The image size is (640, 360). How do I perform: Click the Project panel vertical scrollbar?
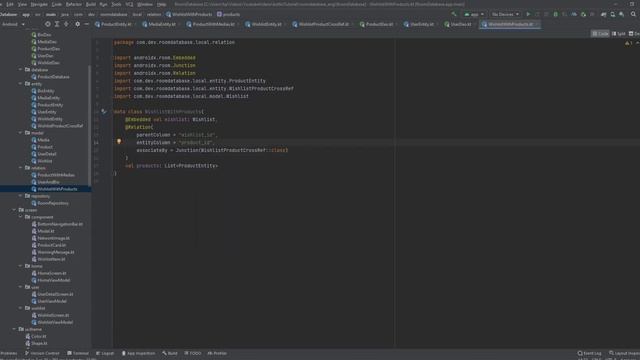pyautogui.click(x=89, y=127)
